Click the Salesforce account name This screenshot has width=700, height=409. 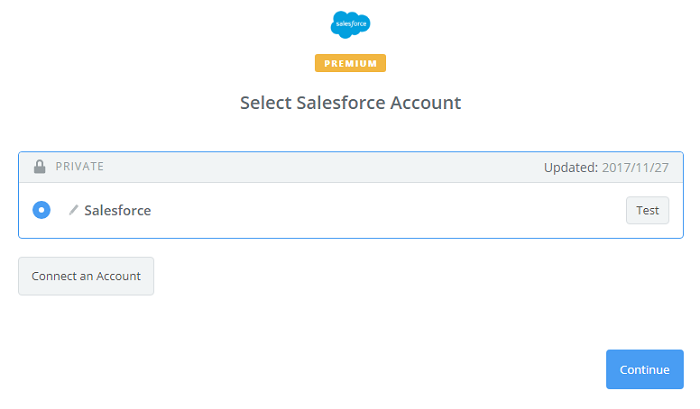tap(117, 211)
